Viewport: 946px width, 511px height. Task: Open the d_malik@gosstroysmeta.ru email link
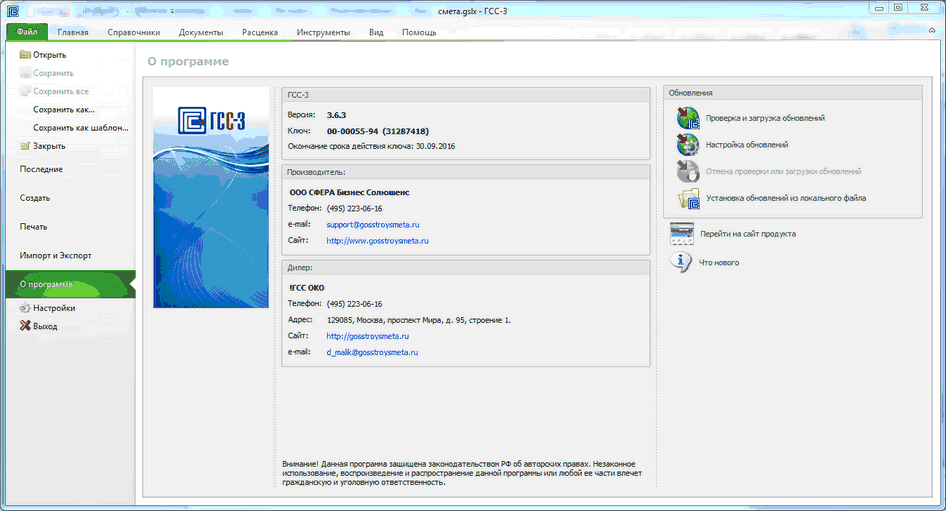(372, 352)
